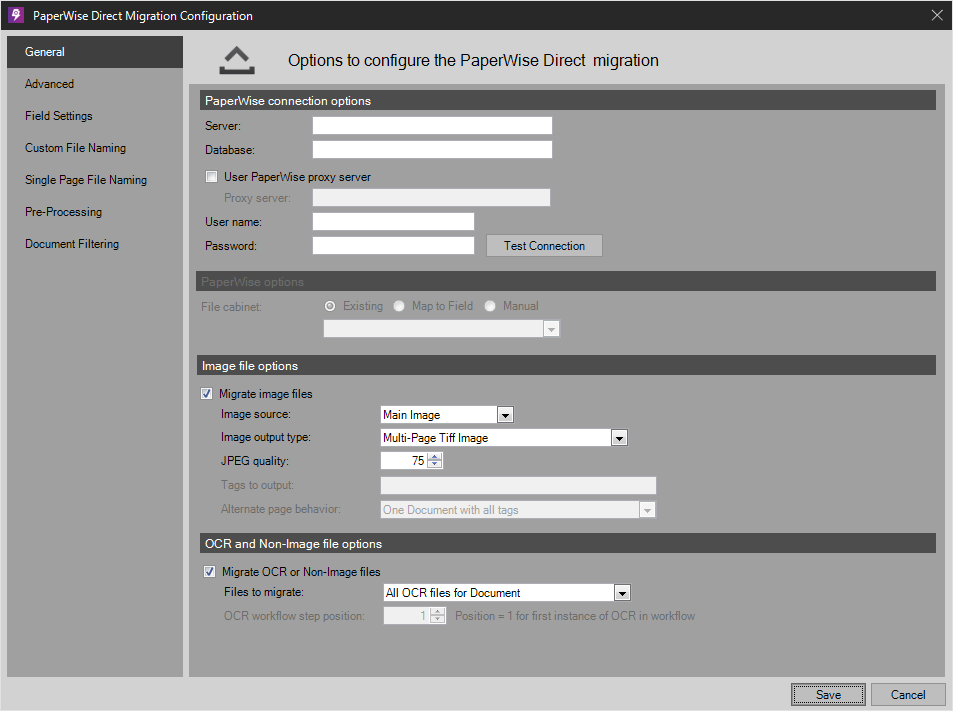Close the Migration Configuration window
Screen dimensions: 953x711
coord(937,15)
